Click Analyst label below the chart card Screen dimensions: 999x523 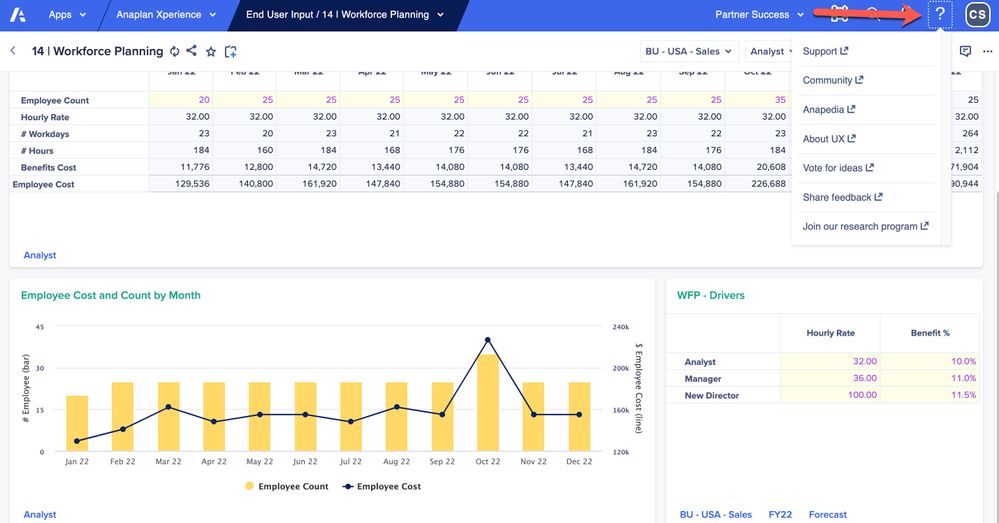tap(40, 514)
